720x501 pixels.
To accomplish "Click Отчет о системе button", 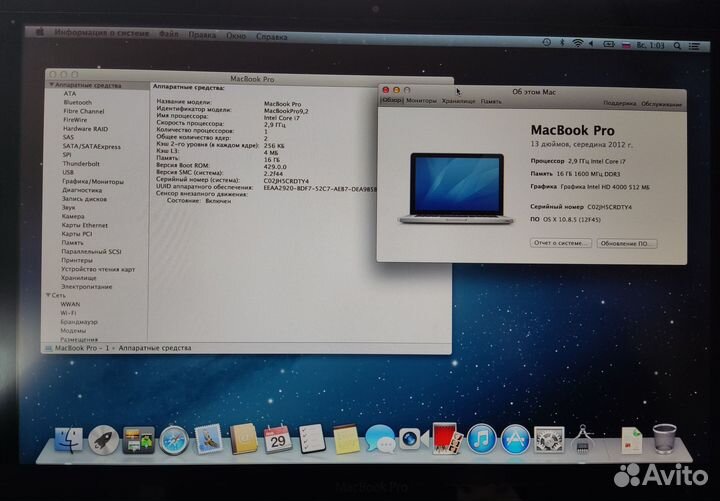I will 561,242.
